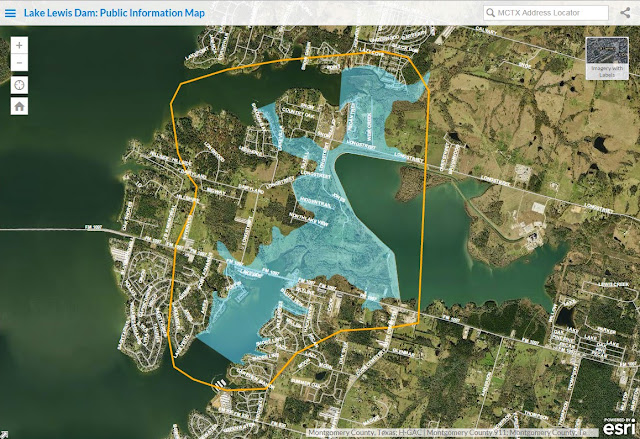The width and height of the screenshot is (640, 439).
Task: Open the hamburger menu
Action: pos(10,13)
